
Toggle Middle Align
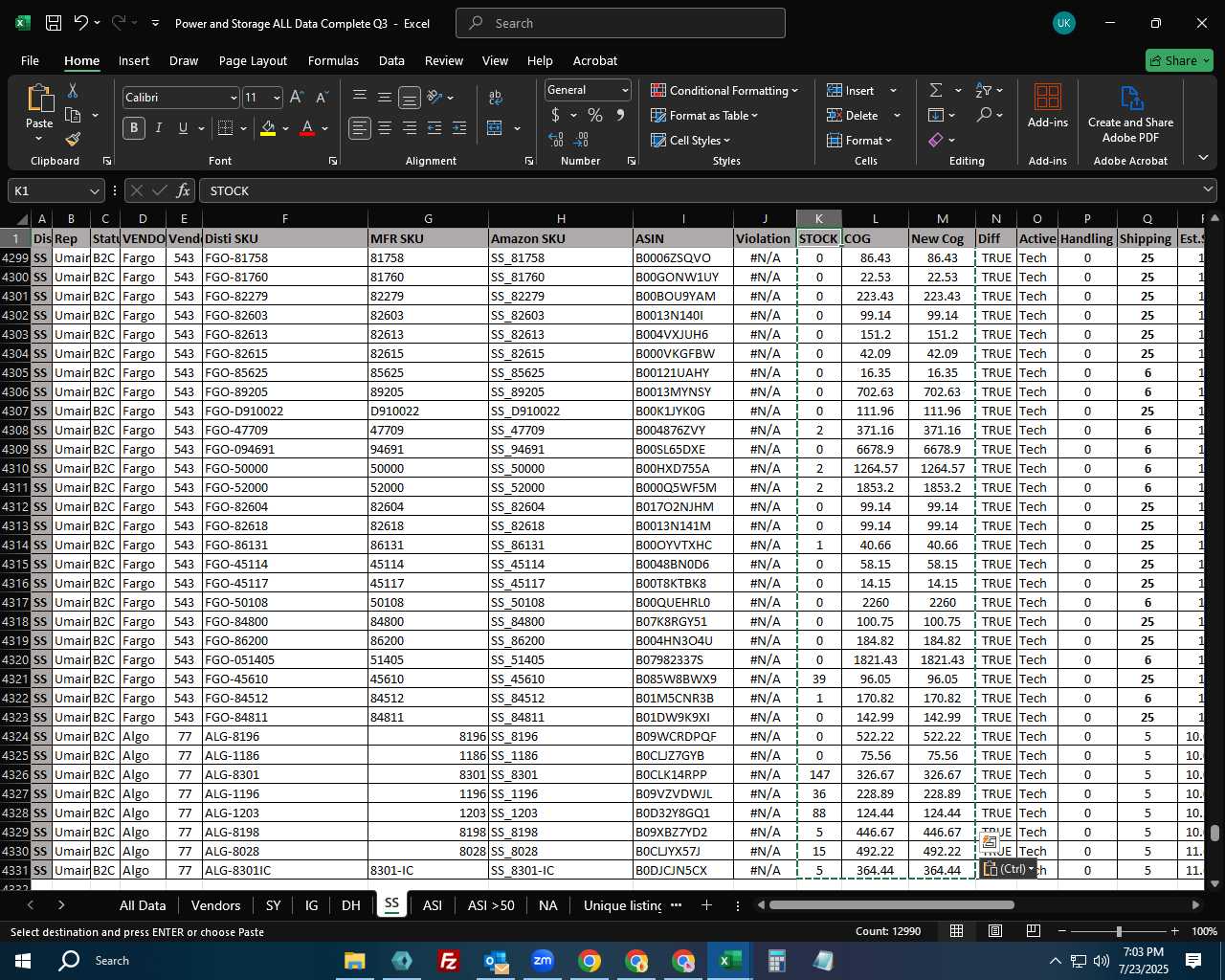click(385, 98)
